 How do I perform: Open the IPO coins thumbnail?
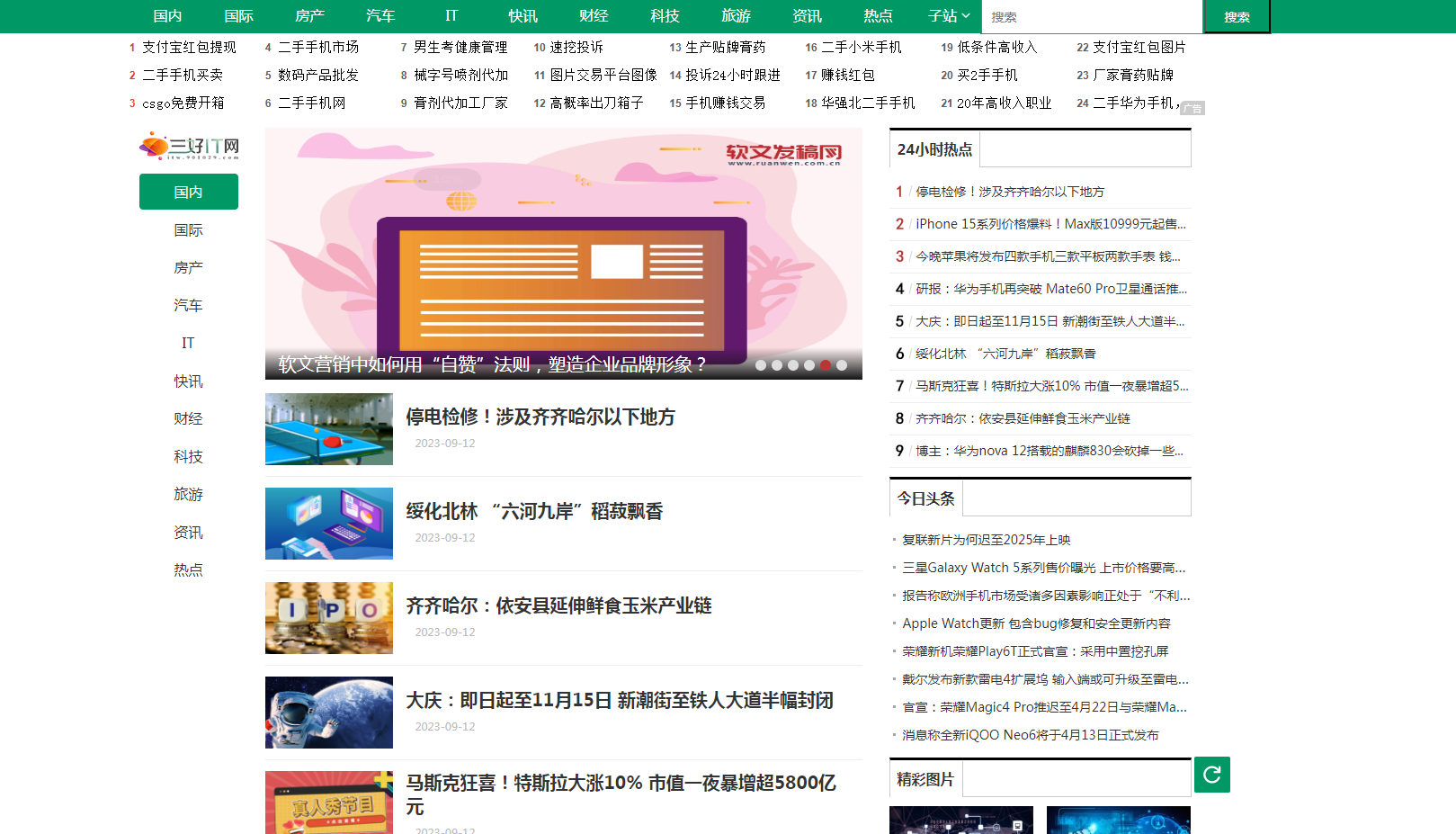pyautogui.click(x=329, y=618)
